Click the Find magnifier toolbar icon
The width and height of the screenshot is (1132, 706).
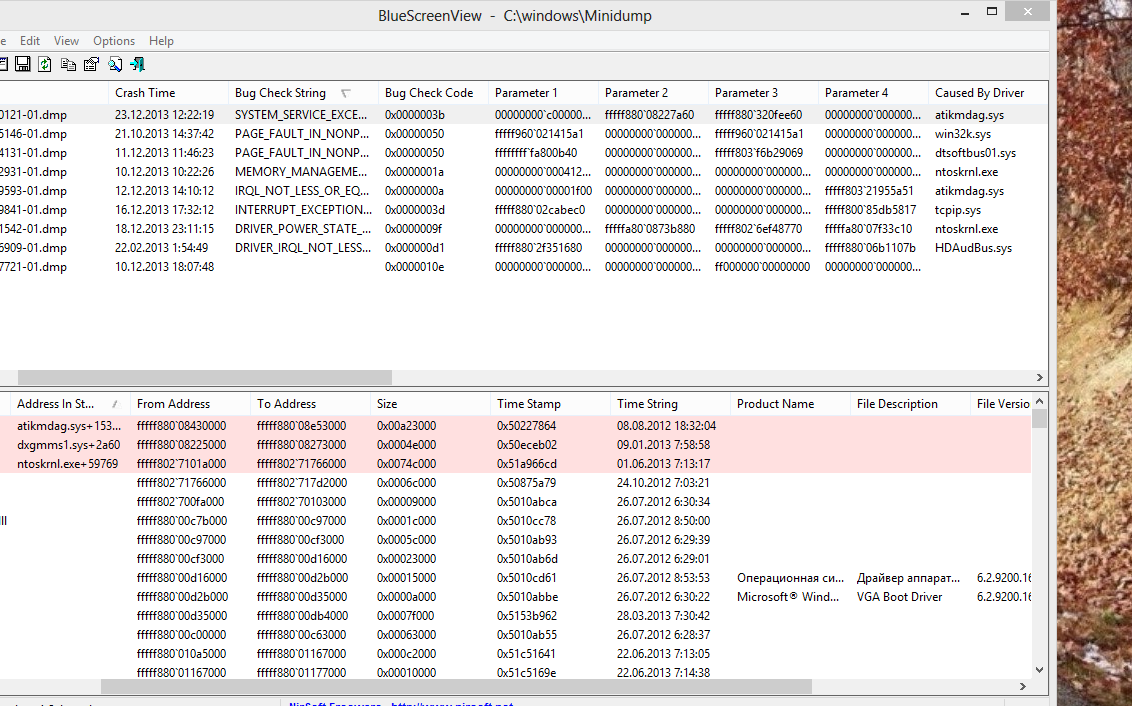point(115,64)
